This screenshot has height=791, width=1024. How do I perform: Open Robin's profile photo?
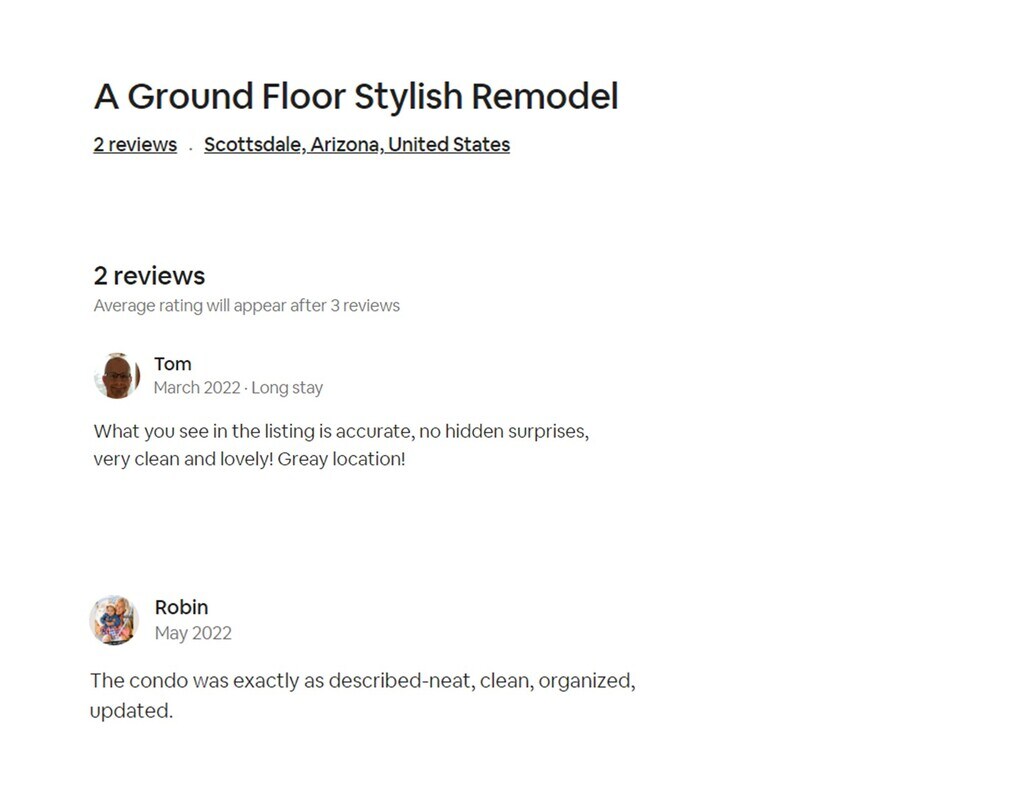coord(114,620)
